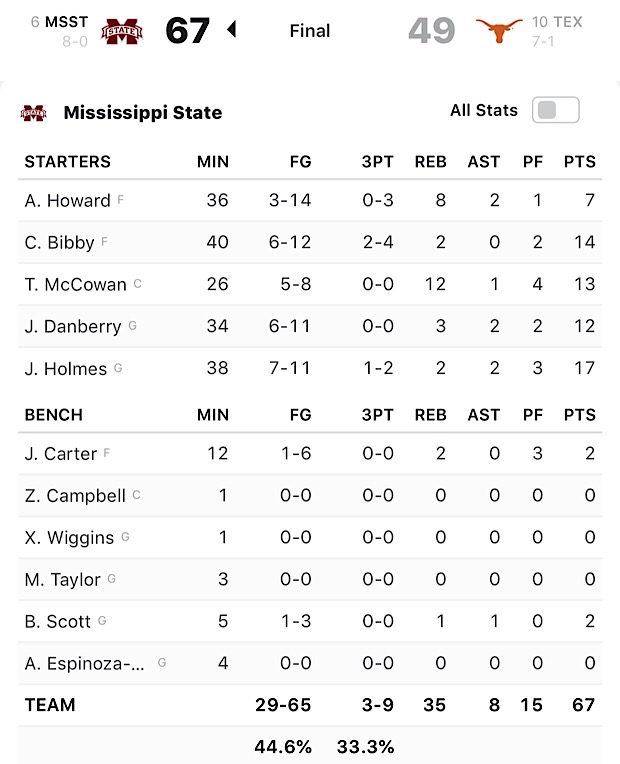
Task: Select T. McCowan in starters list
Action: (x=76, y=284)
